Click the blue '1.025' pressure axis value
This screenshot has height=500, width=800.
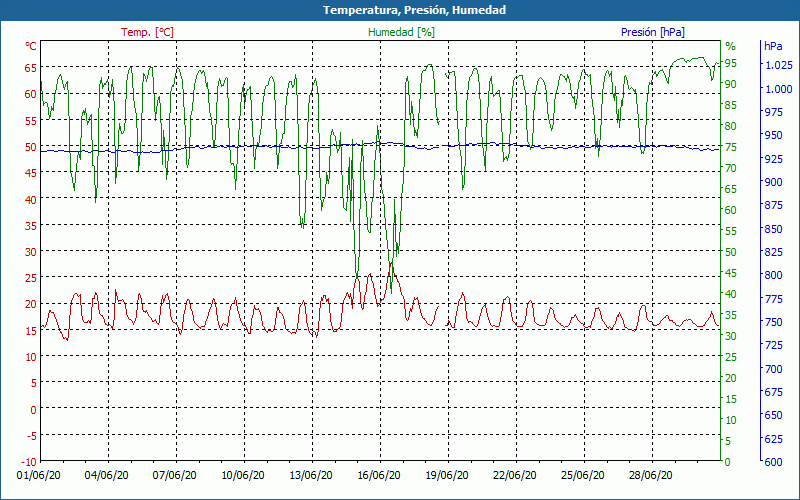pyautogui.click(x=779, y=65)
